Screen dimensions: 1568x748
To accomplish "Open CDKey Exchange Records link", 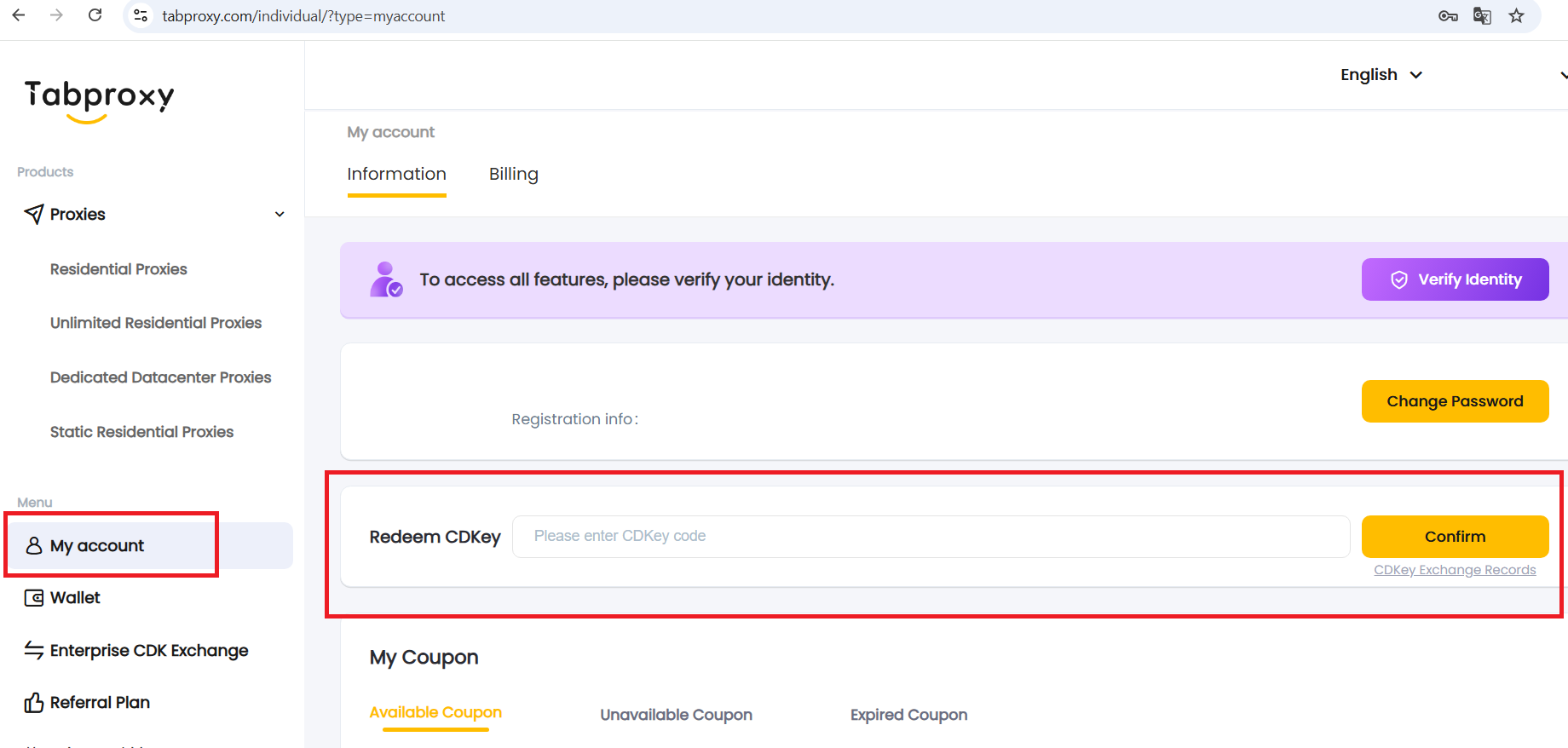I will 1455,570.
